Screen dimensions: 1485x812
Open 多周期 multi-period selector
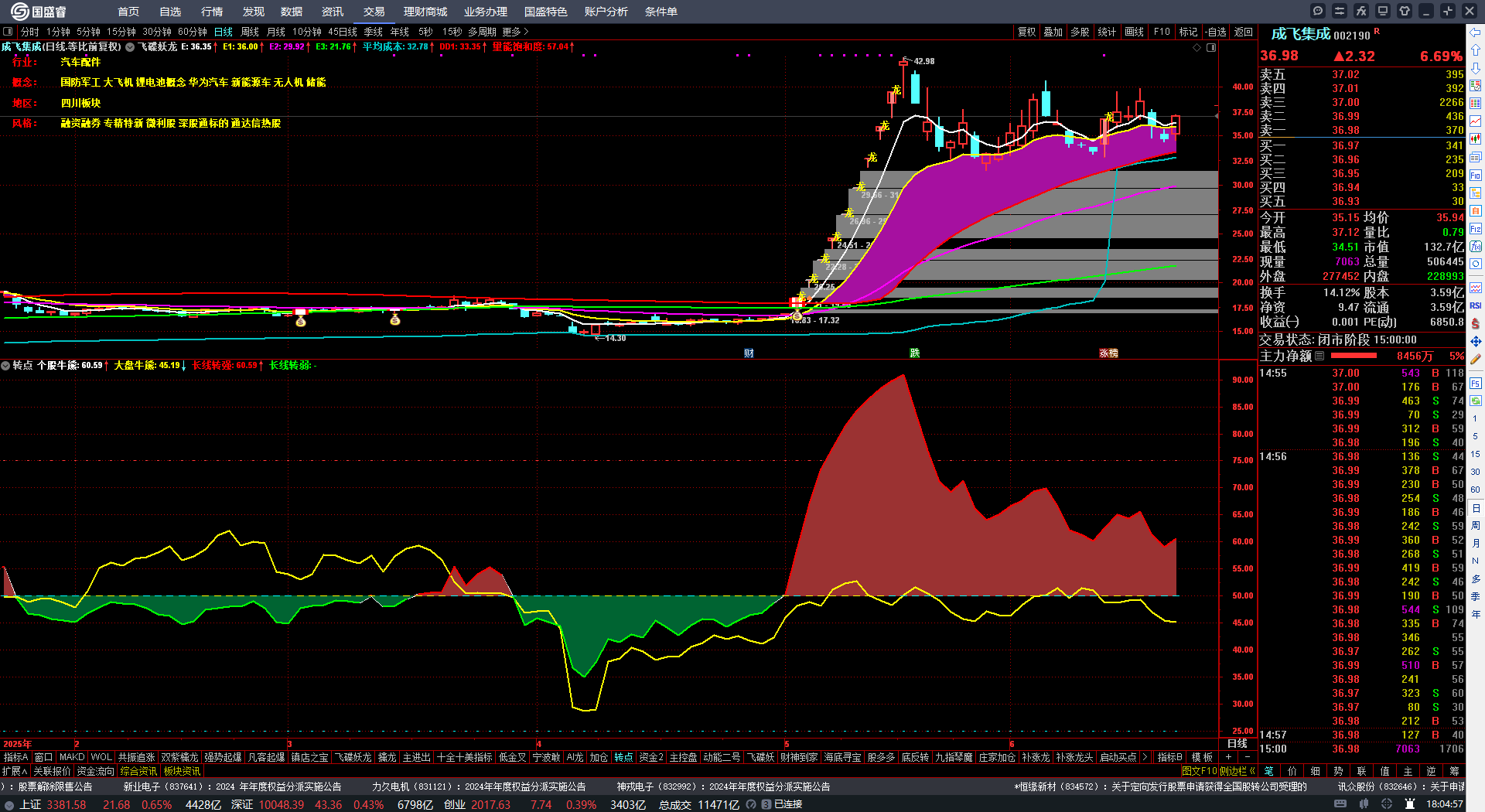[x=482, y=32]
